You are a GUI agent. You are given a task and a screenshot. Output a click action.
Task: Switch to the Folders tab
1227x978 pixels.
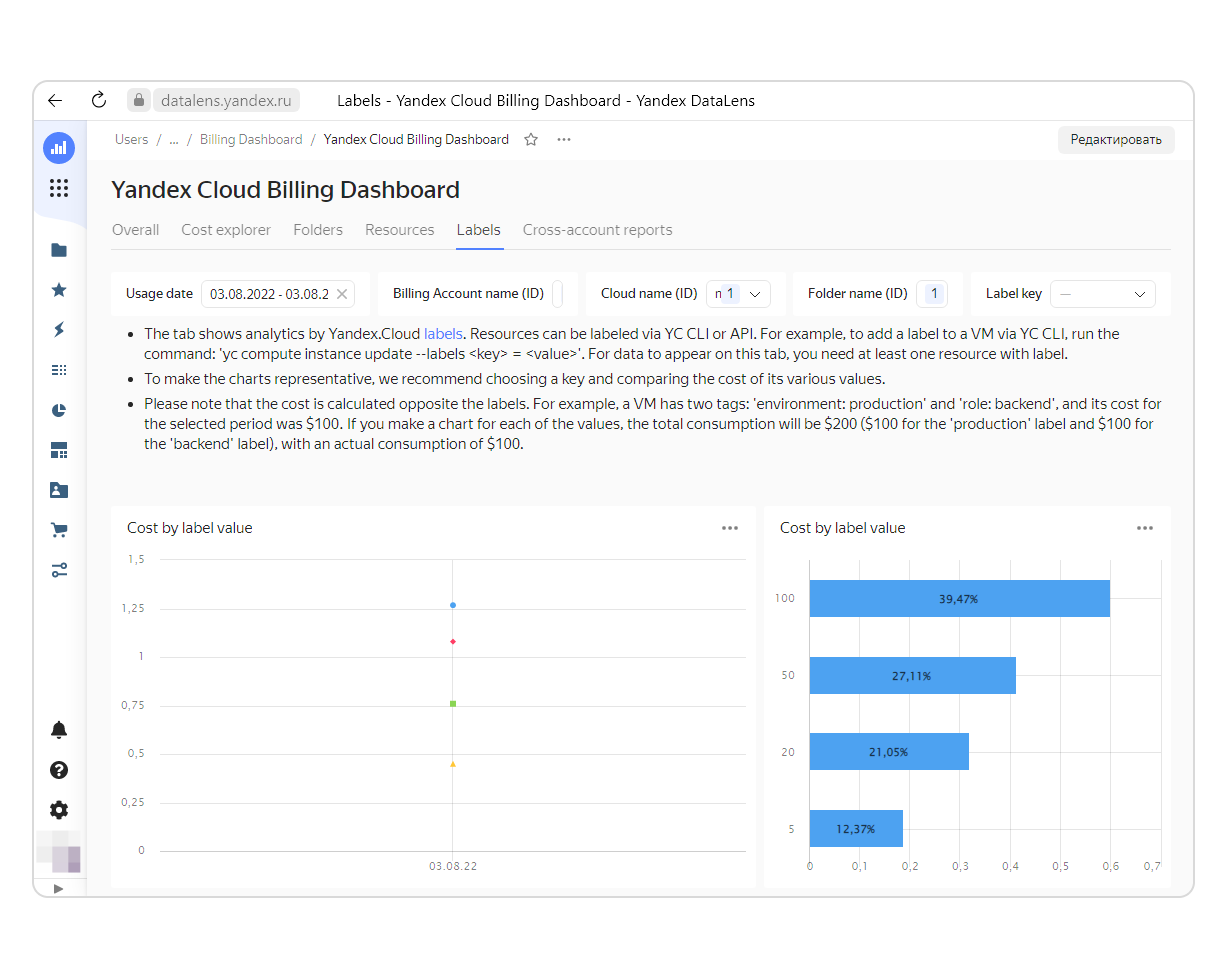[x=318, y=230]
